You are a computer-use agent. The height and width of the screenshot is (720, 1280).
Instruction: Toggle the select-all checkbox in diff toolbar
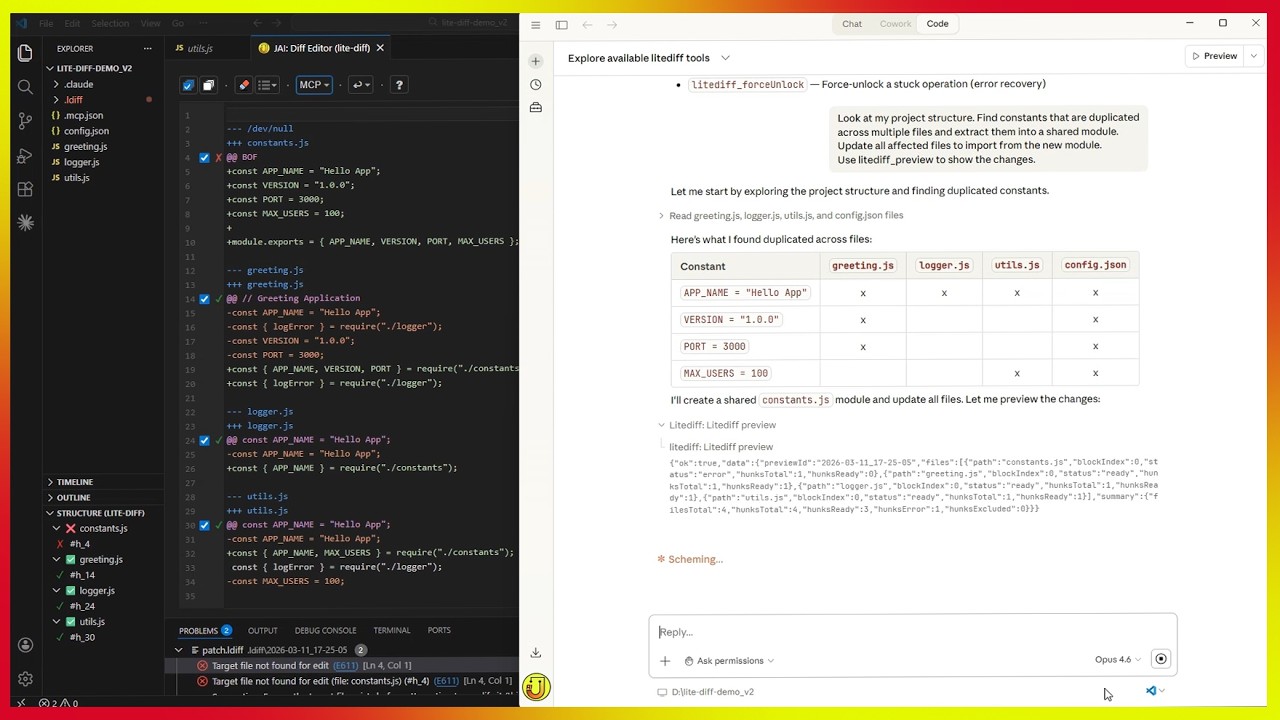[188, 85]
